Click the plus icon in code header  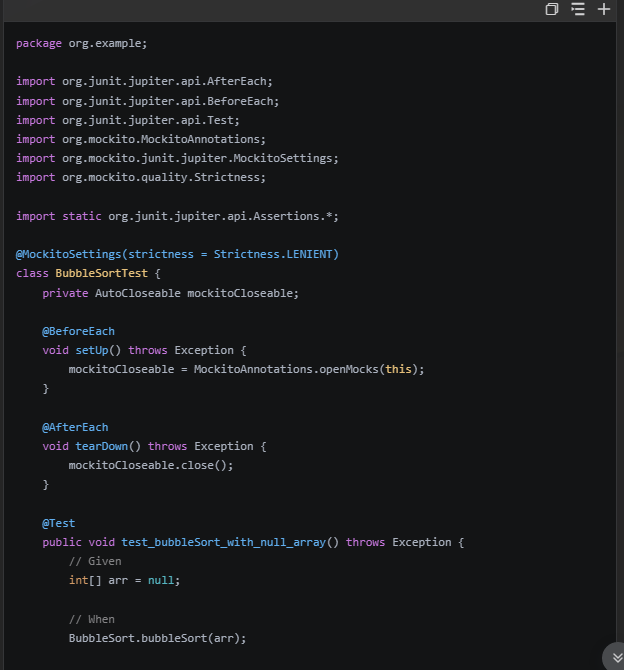604,9
